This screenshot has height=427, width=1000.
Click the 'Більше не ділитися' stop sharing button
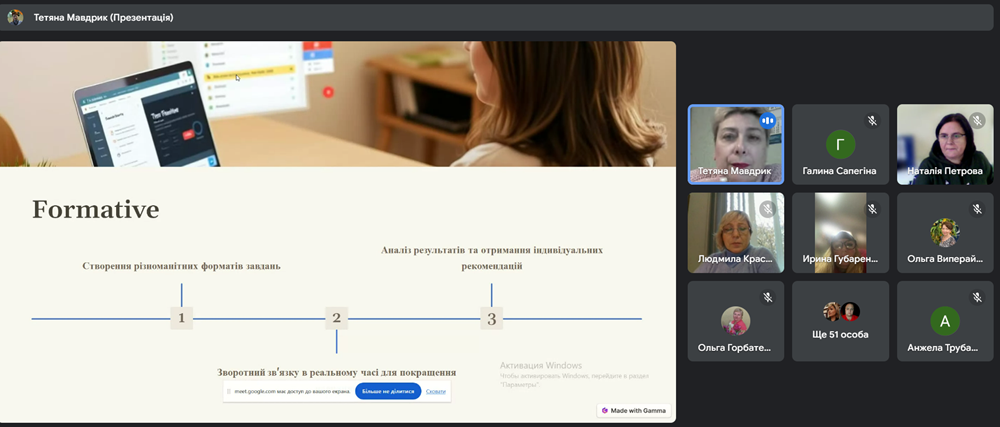coord(388,391)
